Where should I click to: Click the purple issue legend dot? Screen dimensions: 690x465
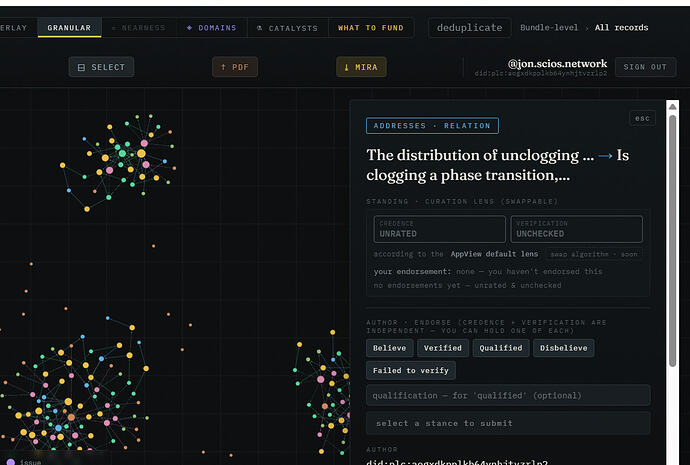[11, 462]
